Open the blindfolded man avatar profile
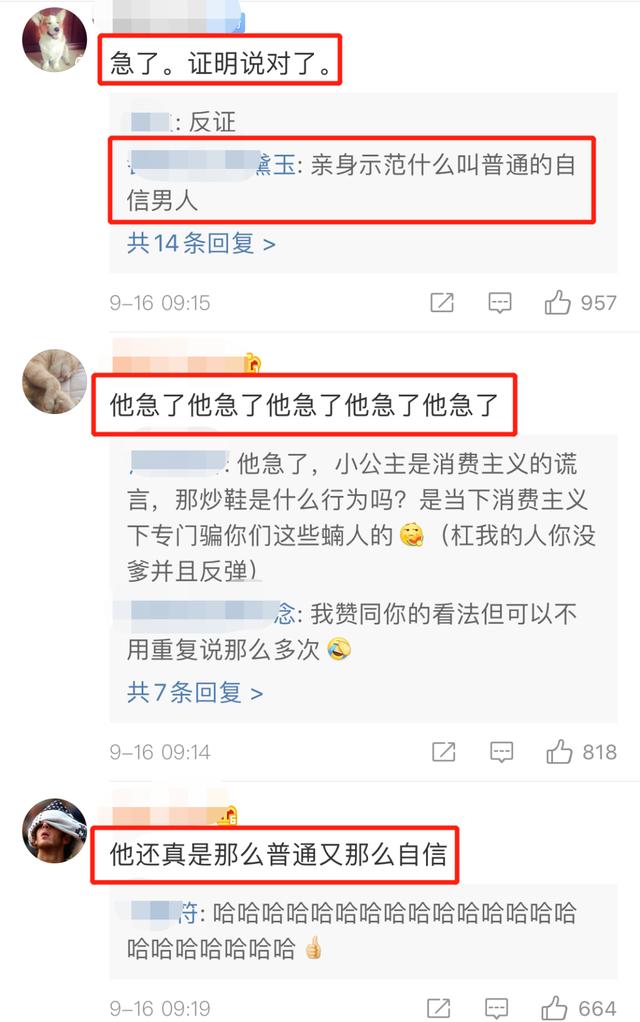The width and height of the screenshot is (640, 1022). [55, 830]
